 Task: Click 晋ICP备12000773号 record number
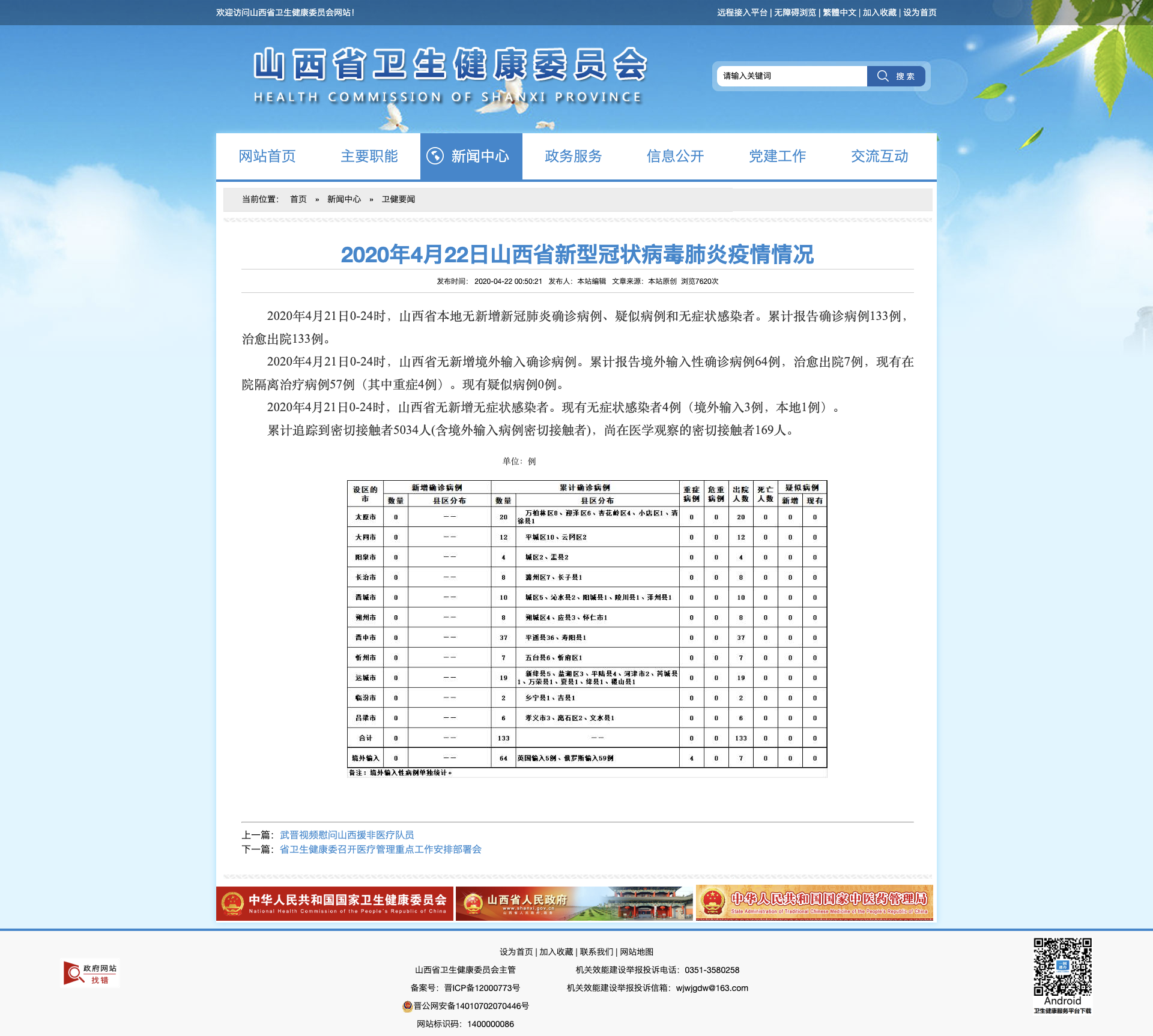(482, 988)
